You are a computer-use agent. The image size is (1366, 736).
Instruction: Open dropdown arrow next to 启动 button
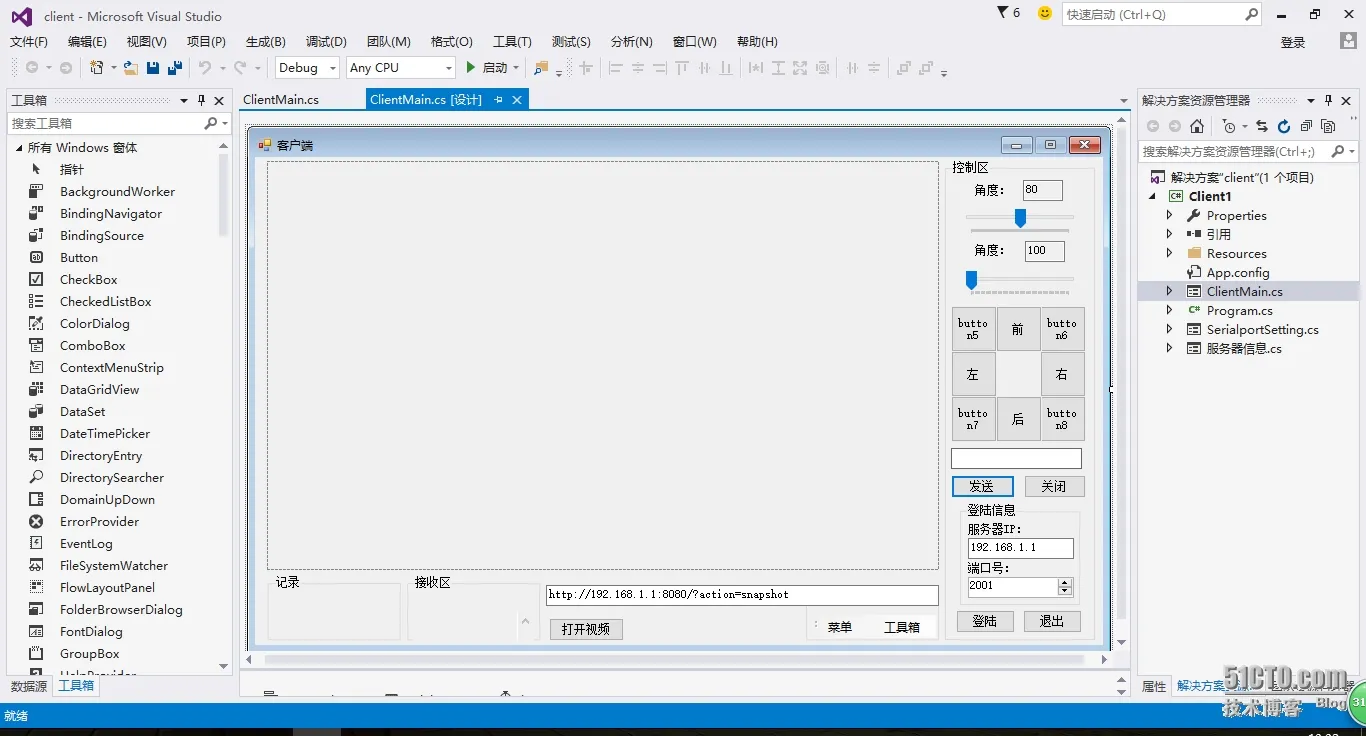click(x=516, y=68)
